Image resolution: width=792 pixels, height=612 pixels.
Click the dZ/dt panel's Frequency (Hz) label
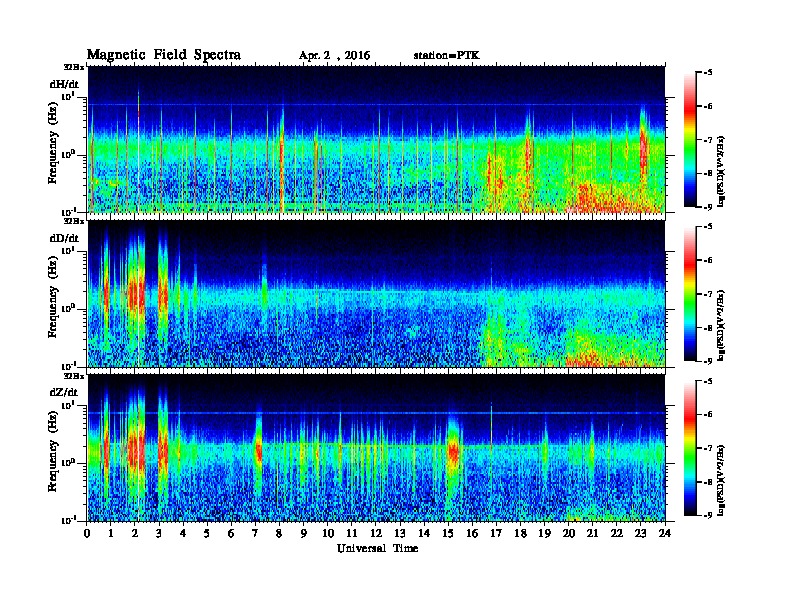[x=52, y=452]
